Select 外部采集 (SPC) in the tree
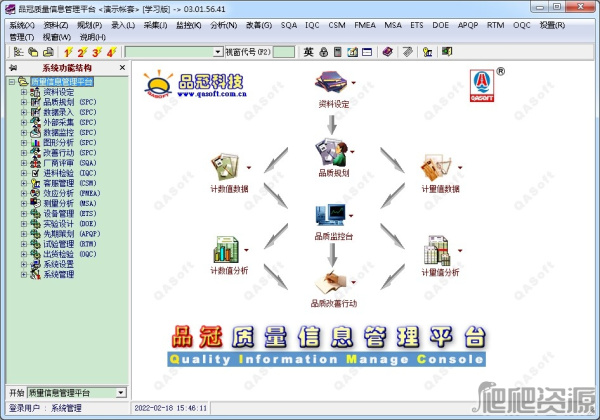Screen dimensions: 600x420 coord(70,122)
